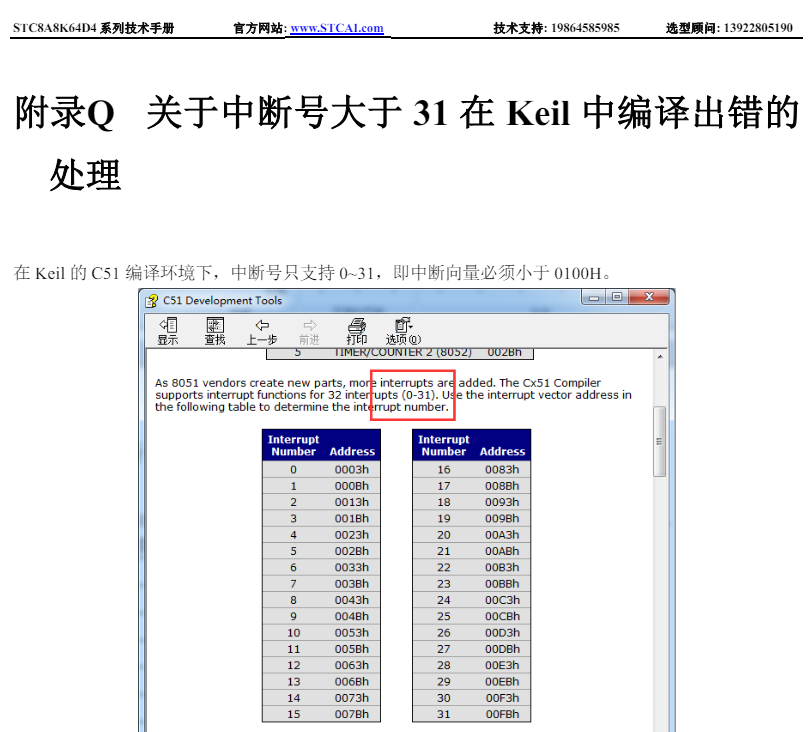The image size is (811, 732).
Task: Open the 选项(O) options menu
Action: click(x=403, y=331)
